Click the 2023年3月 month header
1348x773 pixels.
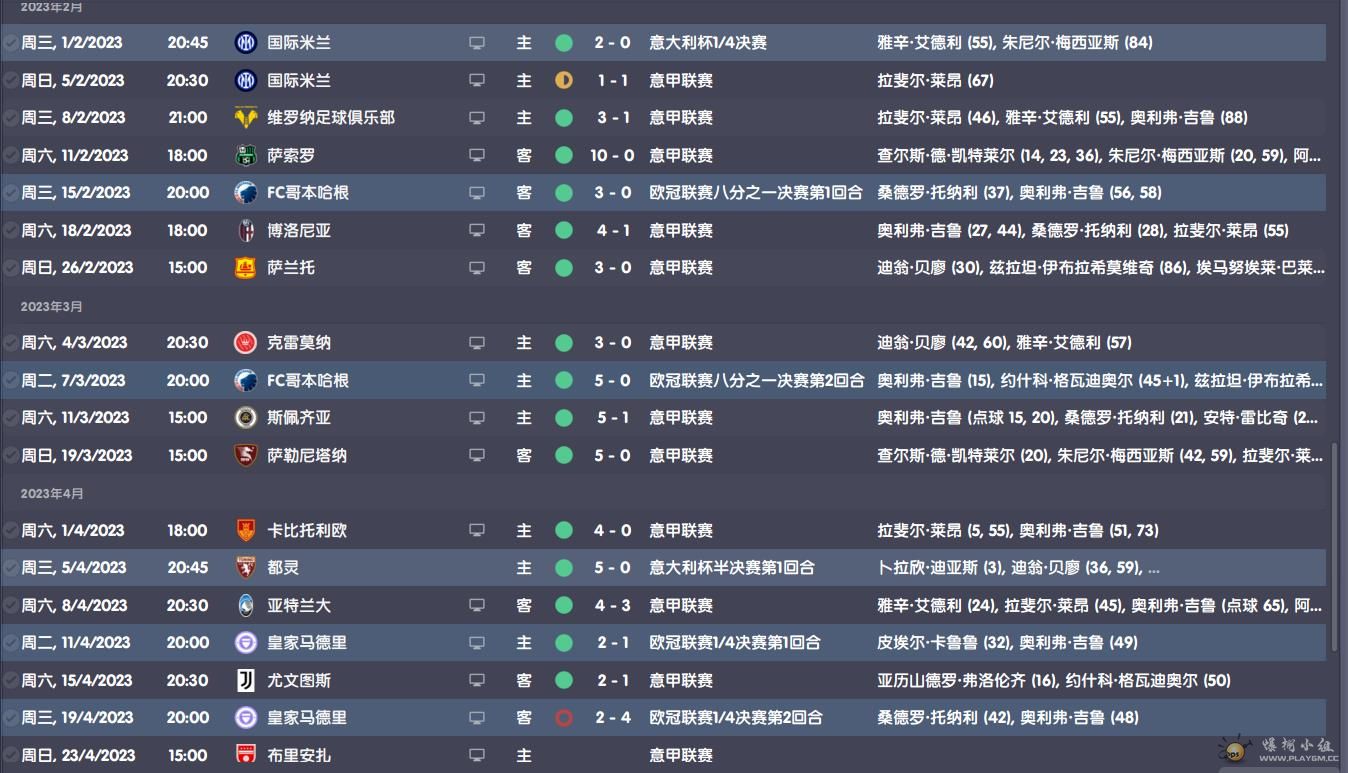coord(52,306)
